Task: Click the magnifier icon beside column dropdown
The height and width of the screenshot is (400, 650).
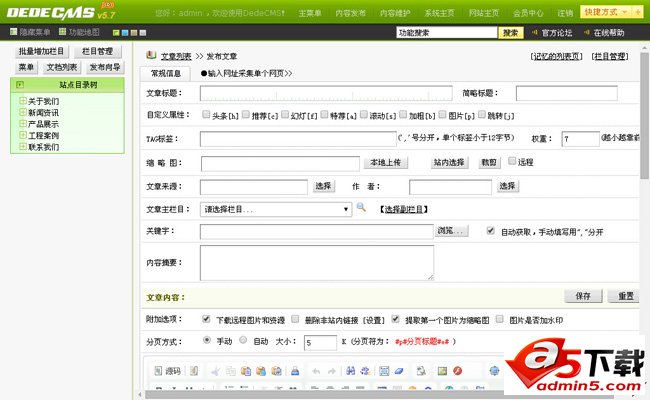Action: [x=362, y=208]
